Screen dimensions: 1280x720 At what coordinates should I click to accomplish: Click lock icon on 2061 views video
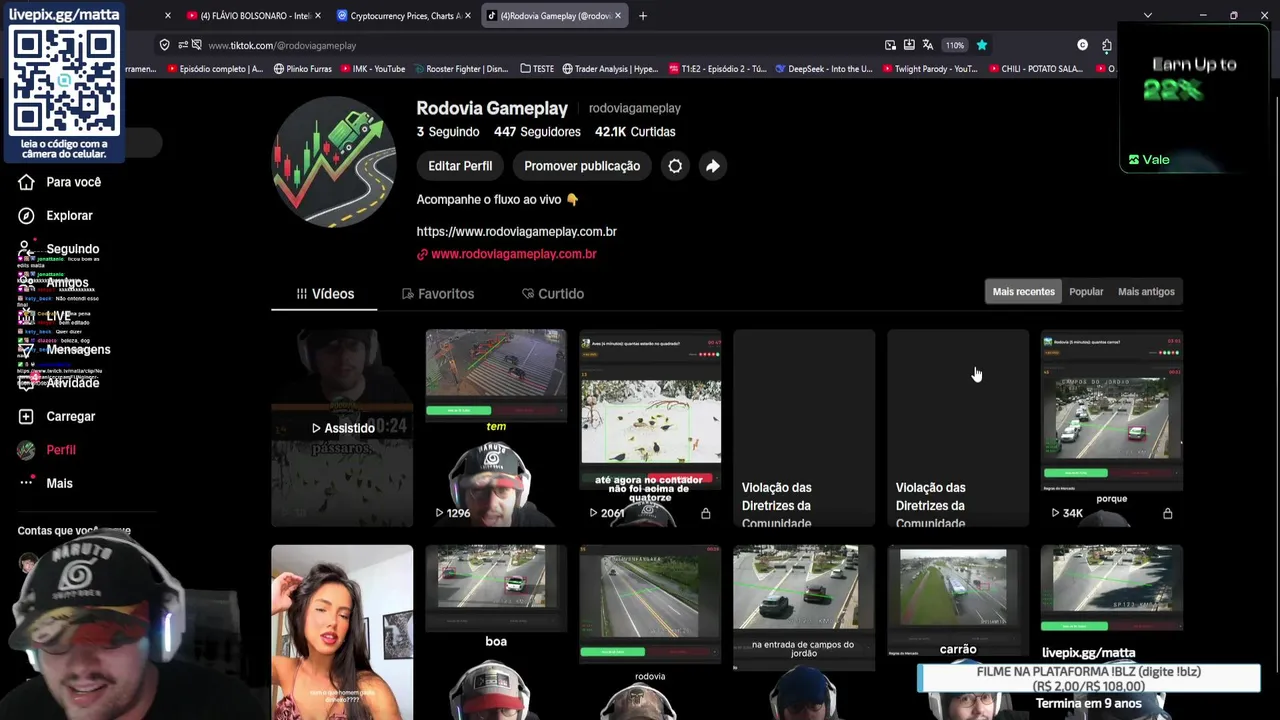pyautogui.click(x=705, y=513)
